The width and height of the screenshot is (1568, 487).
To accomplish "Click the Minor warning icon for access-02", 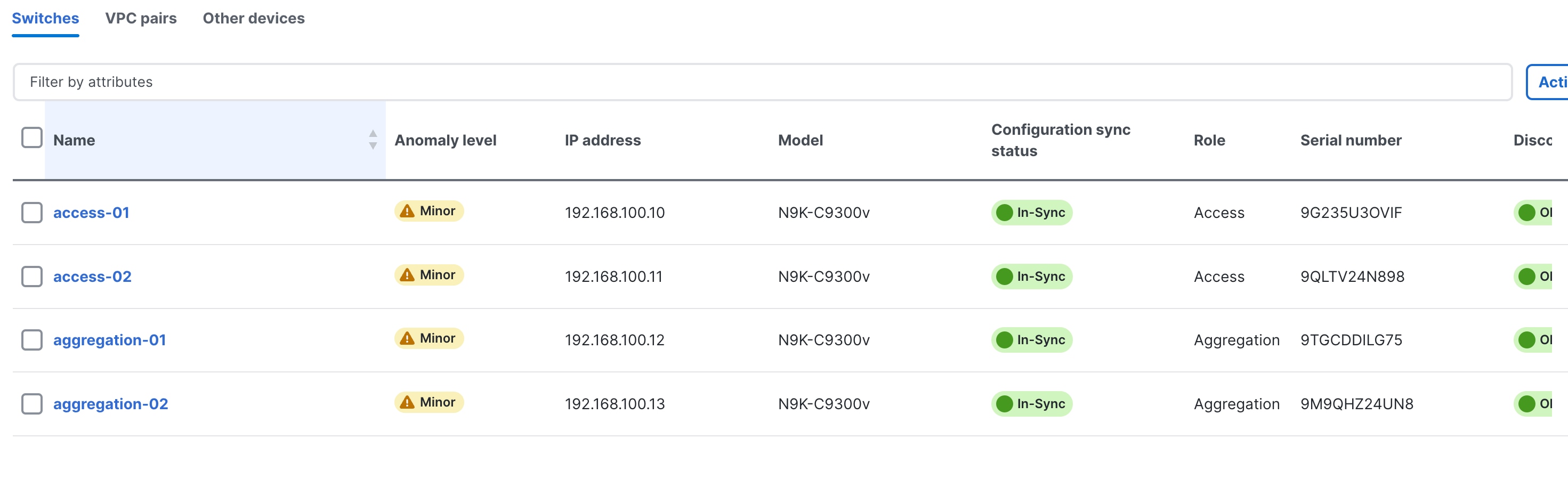I will point(407,275).
